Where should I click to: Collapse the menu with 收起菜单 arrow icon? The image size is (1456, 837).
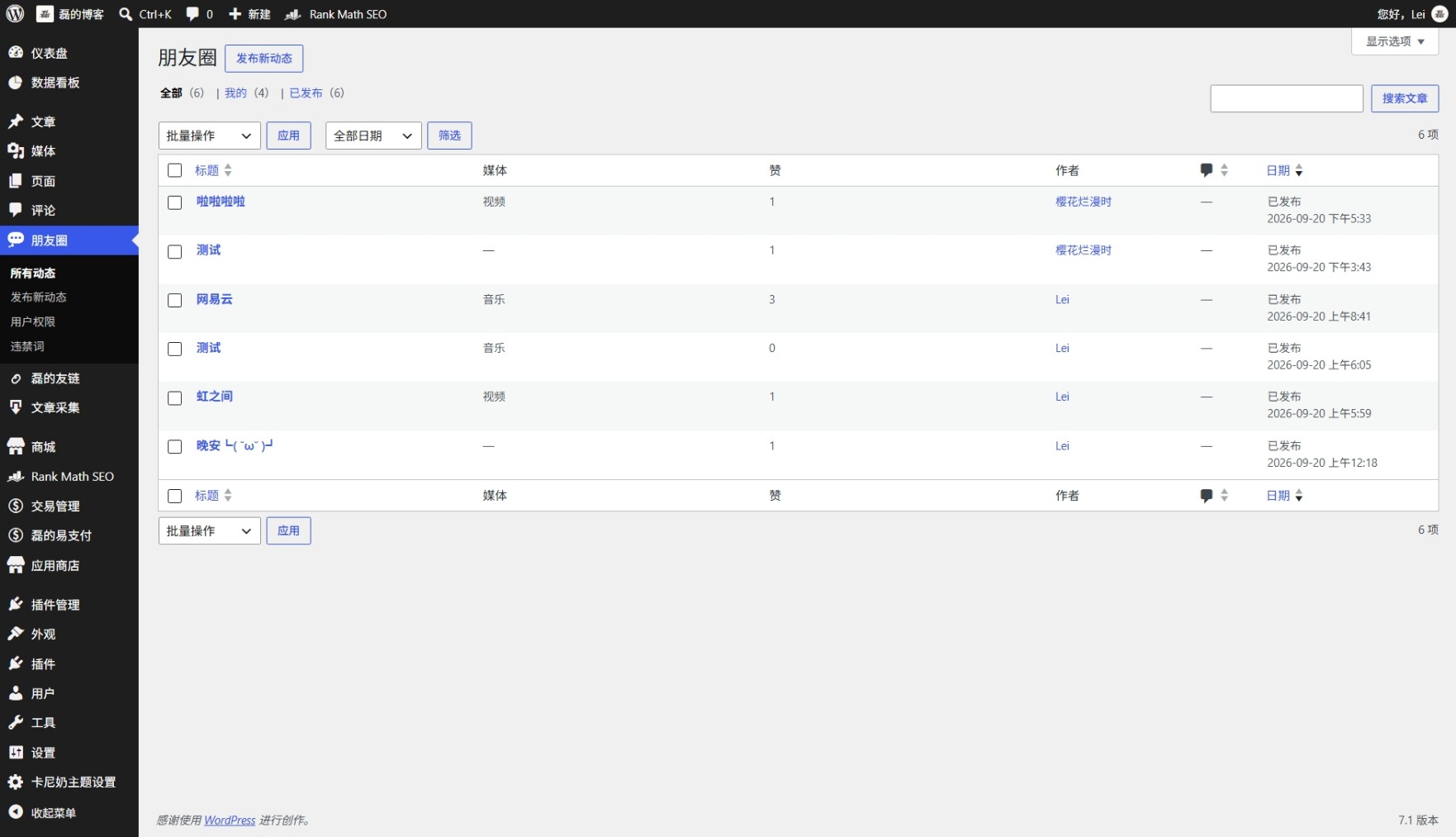tap(16, 811)
